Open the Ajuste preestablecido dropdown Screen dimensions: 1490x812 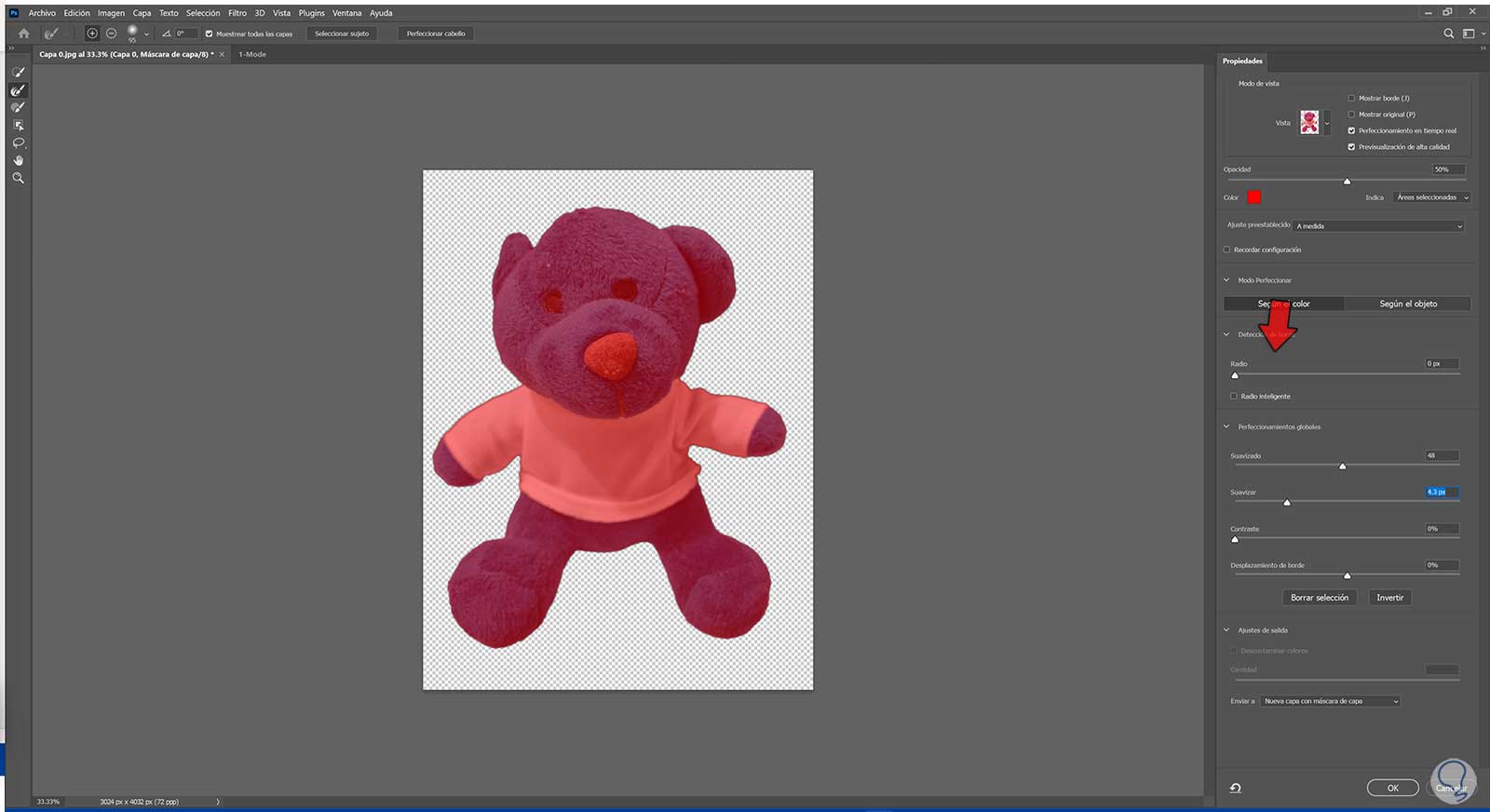[1379, 226]
